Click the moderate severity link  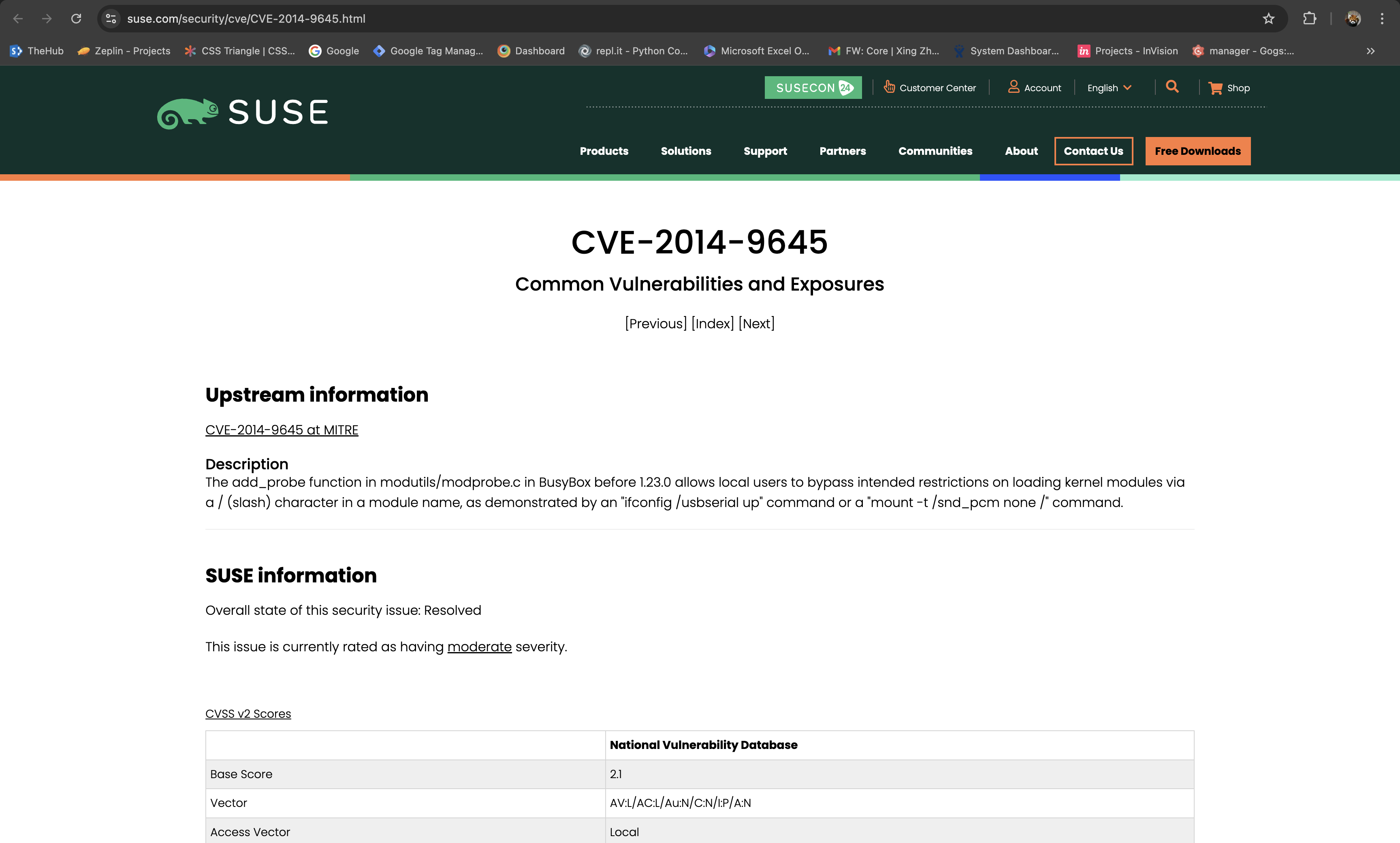pos(479,647)
